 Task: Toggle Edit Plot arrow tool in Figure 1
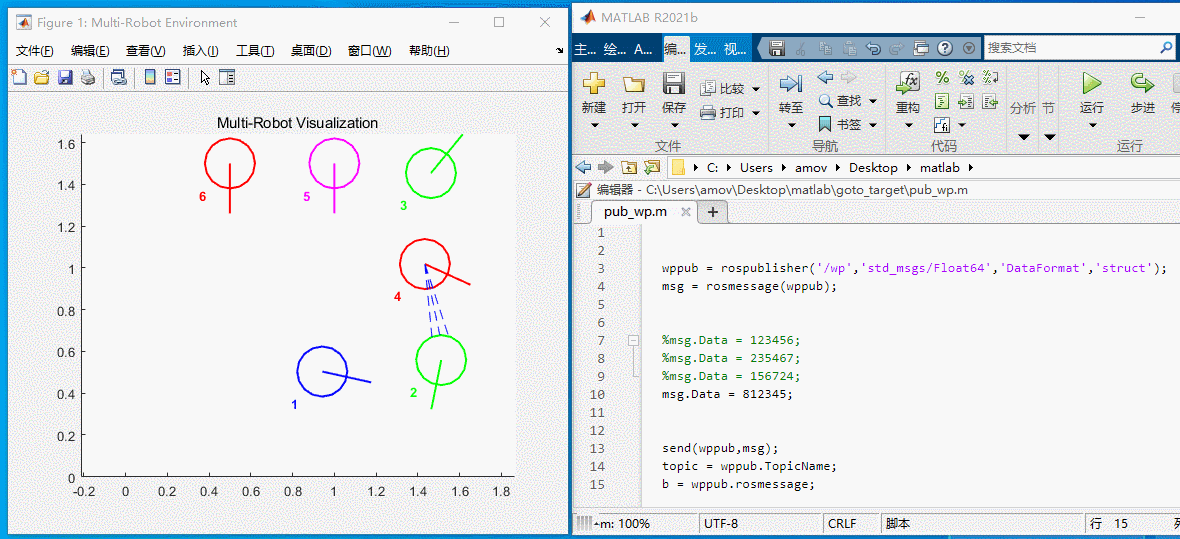205,77
